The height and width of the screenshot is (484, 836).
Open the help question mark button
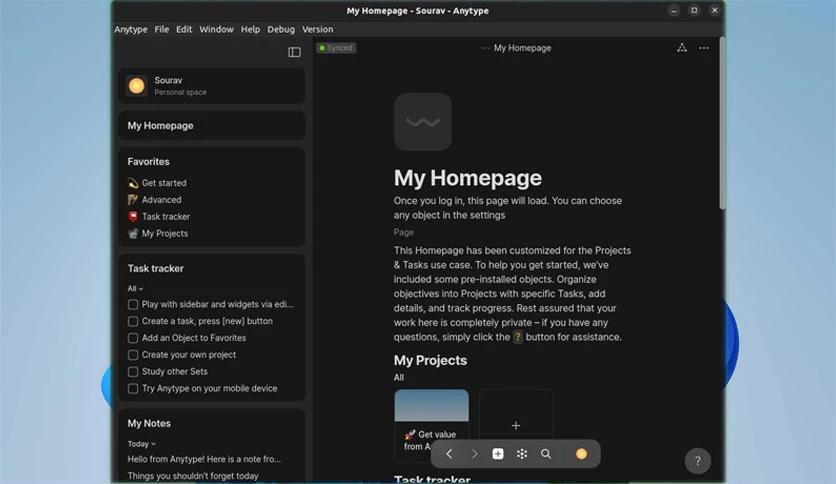pyautogui.click(x=697, y=461)
